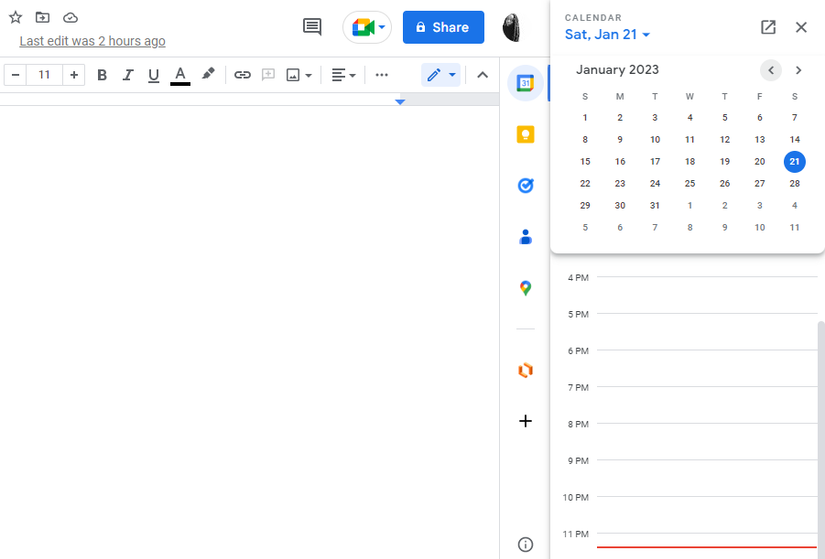Click the Insert link icon

point(242,75)
